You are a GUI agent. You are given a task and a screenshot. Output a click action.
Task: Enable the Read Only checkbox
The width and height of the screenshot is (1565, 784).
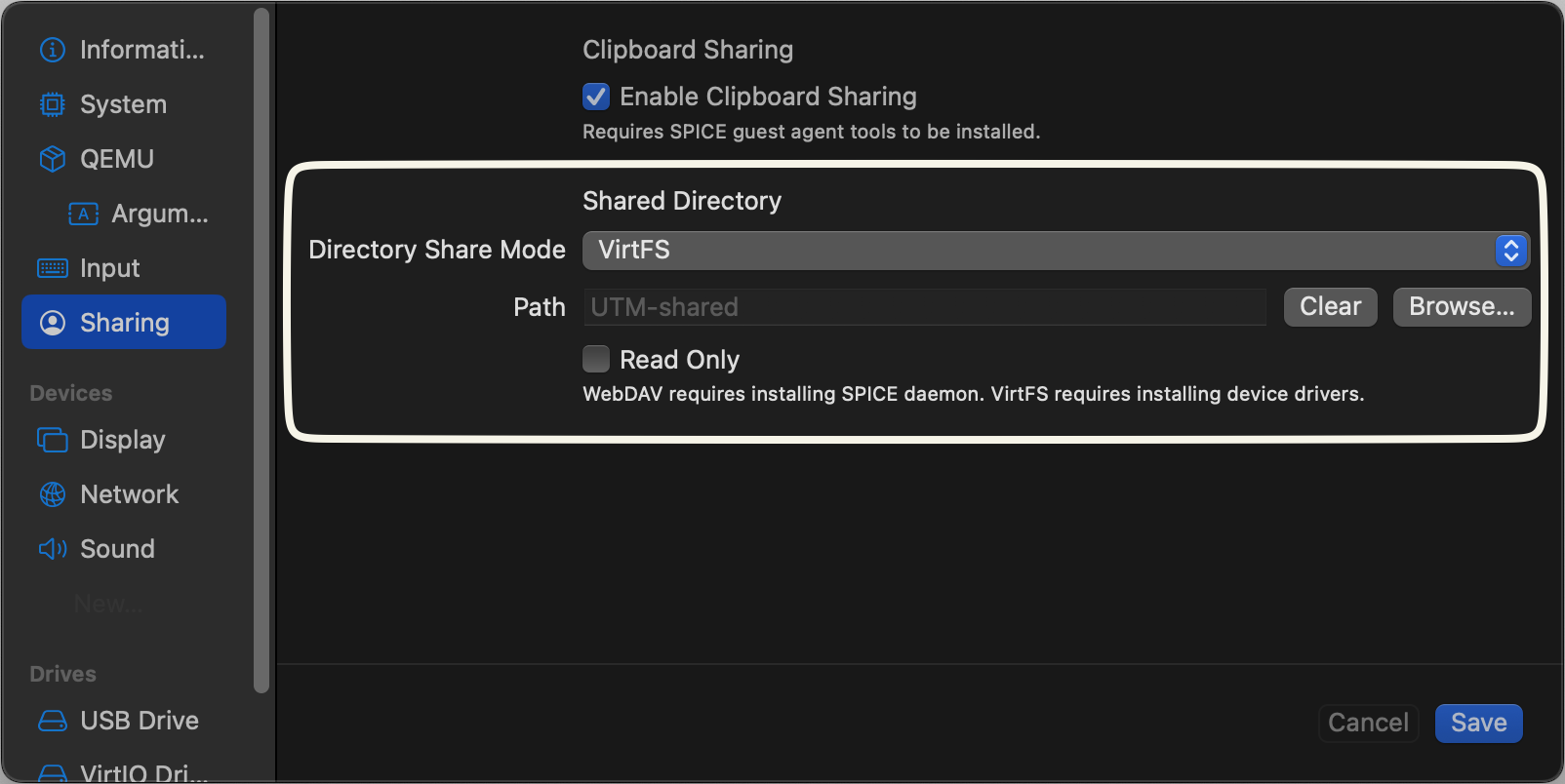[596, 360]
